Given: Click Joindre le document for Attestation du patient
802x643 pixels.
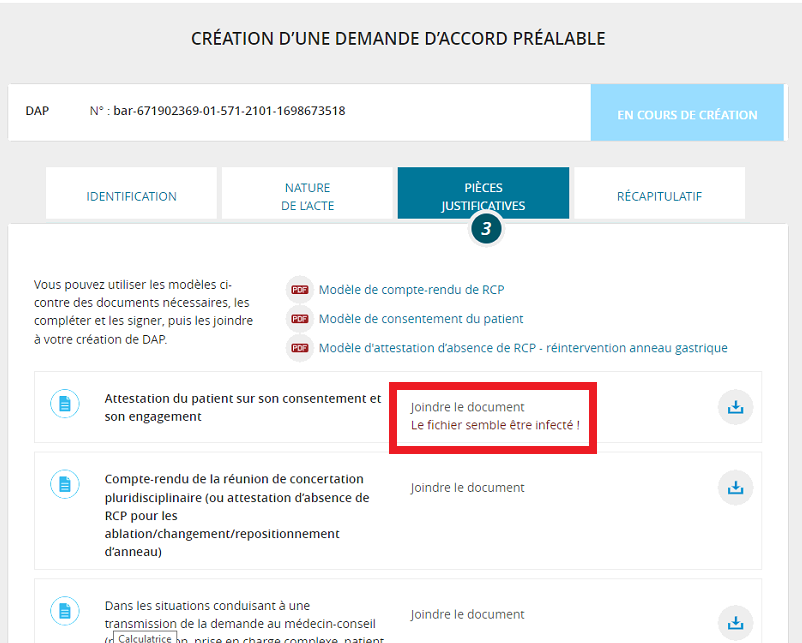Looking at the screenshot, I should [x=467, y=407].
